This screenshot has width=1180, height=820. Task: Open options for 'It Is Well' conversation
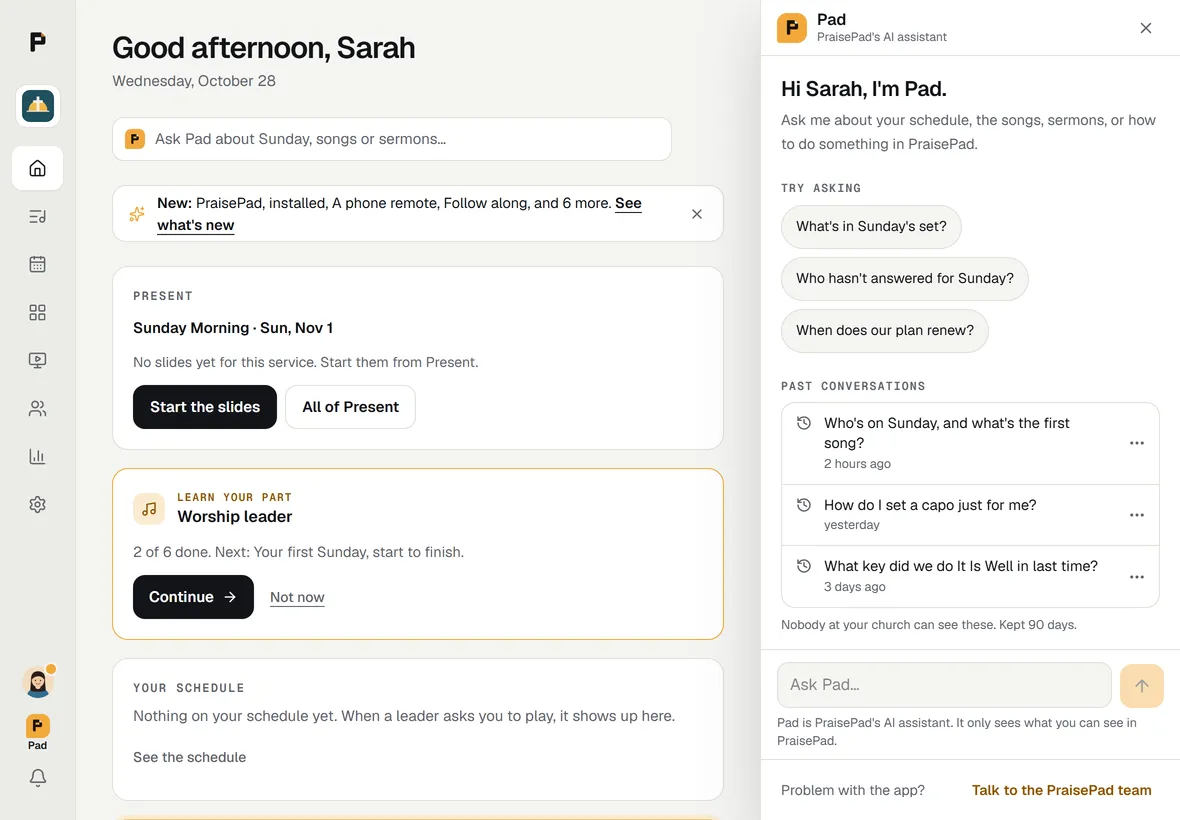tap(1136, 577)
